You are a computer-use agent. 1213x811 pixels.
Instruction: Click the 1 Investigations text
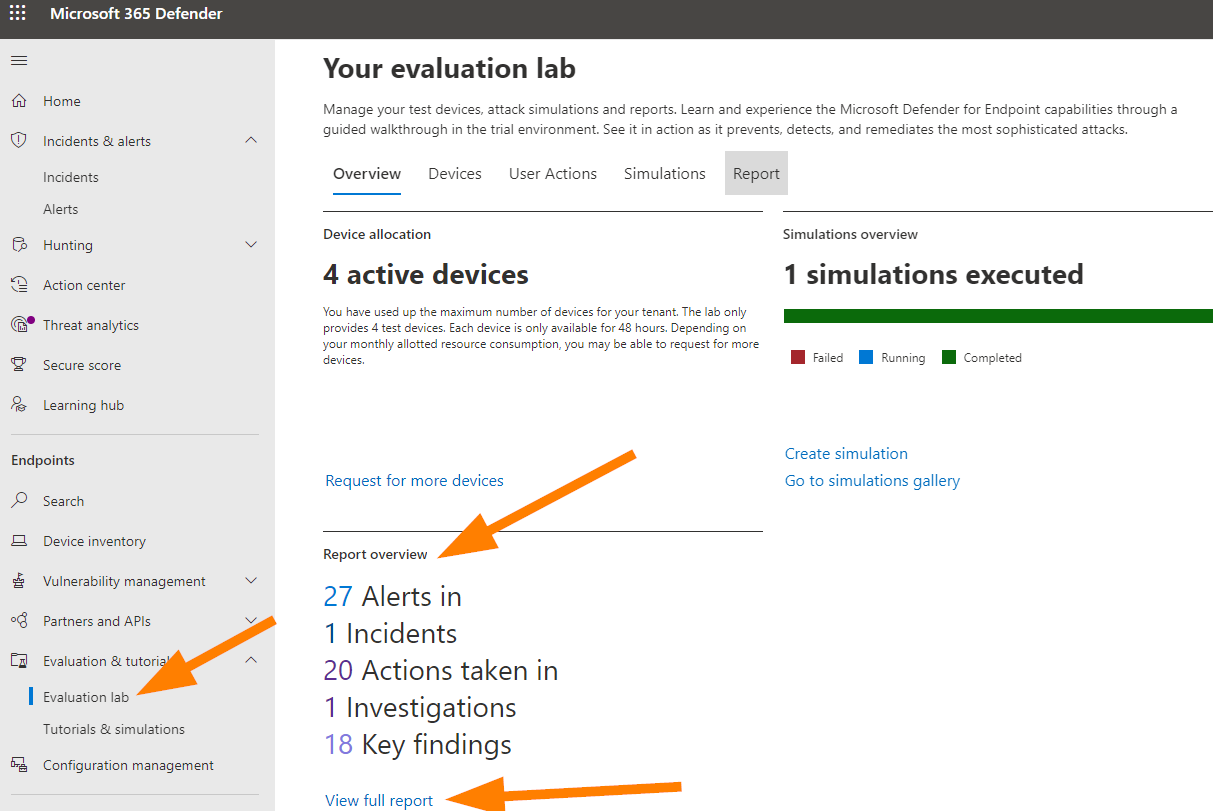pyautogui.click(x=420, y=707)
